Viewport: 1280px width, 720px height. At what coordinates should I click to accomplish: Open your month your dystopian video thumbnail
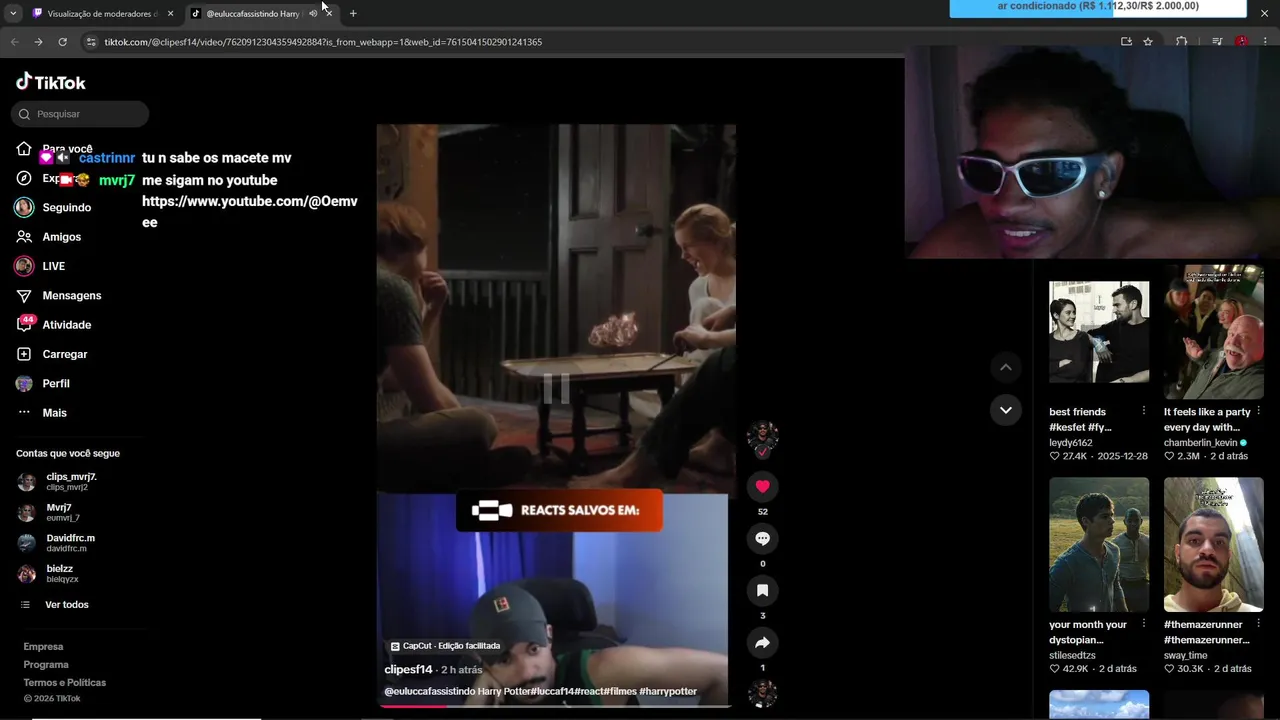(1099, 545)
